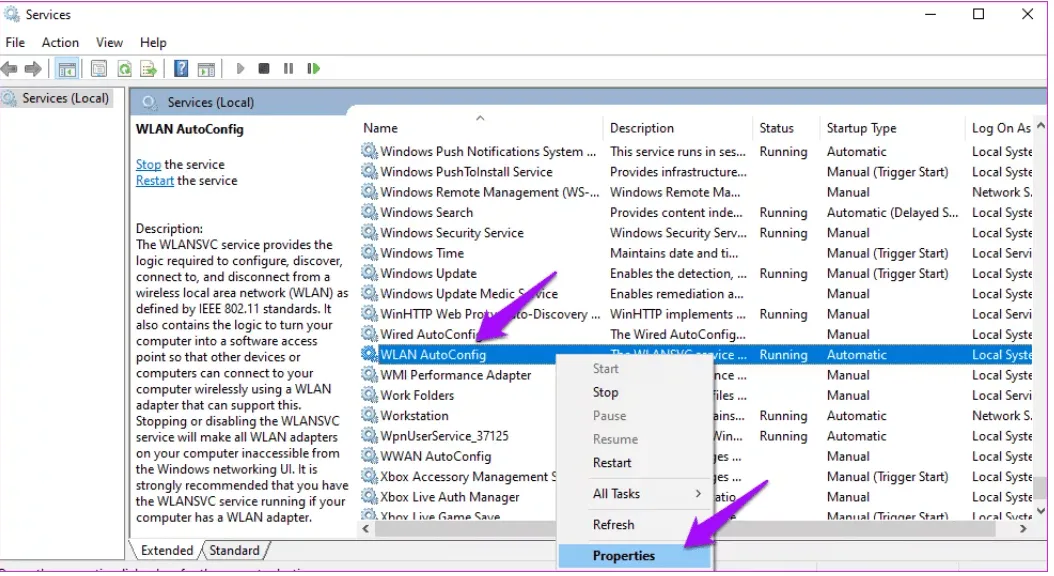Click the Export List toolbar icon
The height and width of the screenshot is (576, 1054).
[x=148, y=69]
